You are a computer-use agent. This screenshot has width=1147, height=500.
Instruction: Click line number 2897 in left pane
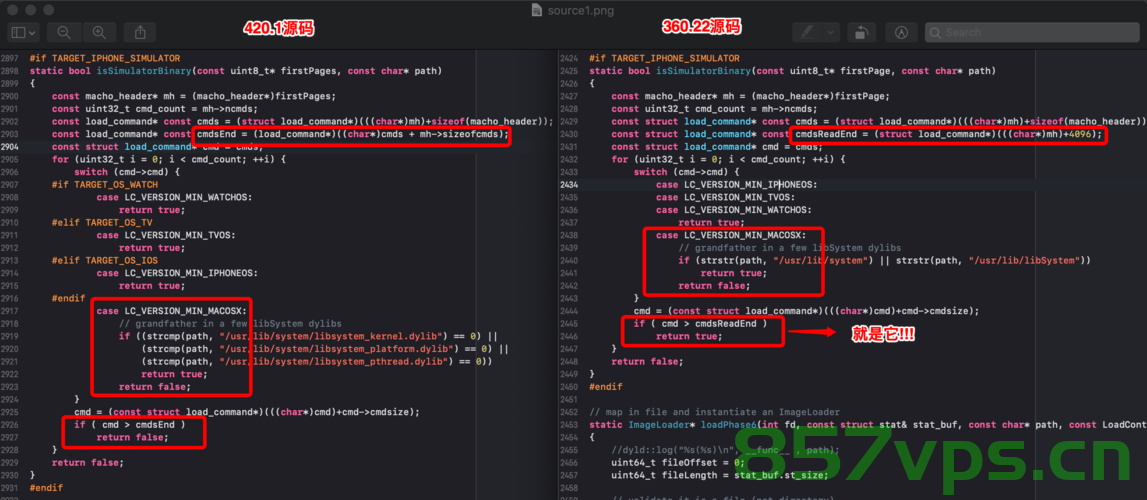pyautogui.click(x=10, y=58)
